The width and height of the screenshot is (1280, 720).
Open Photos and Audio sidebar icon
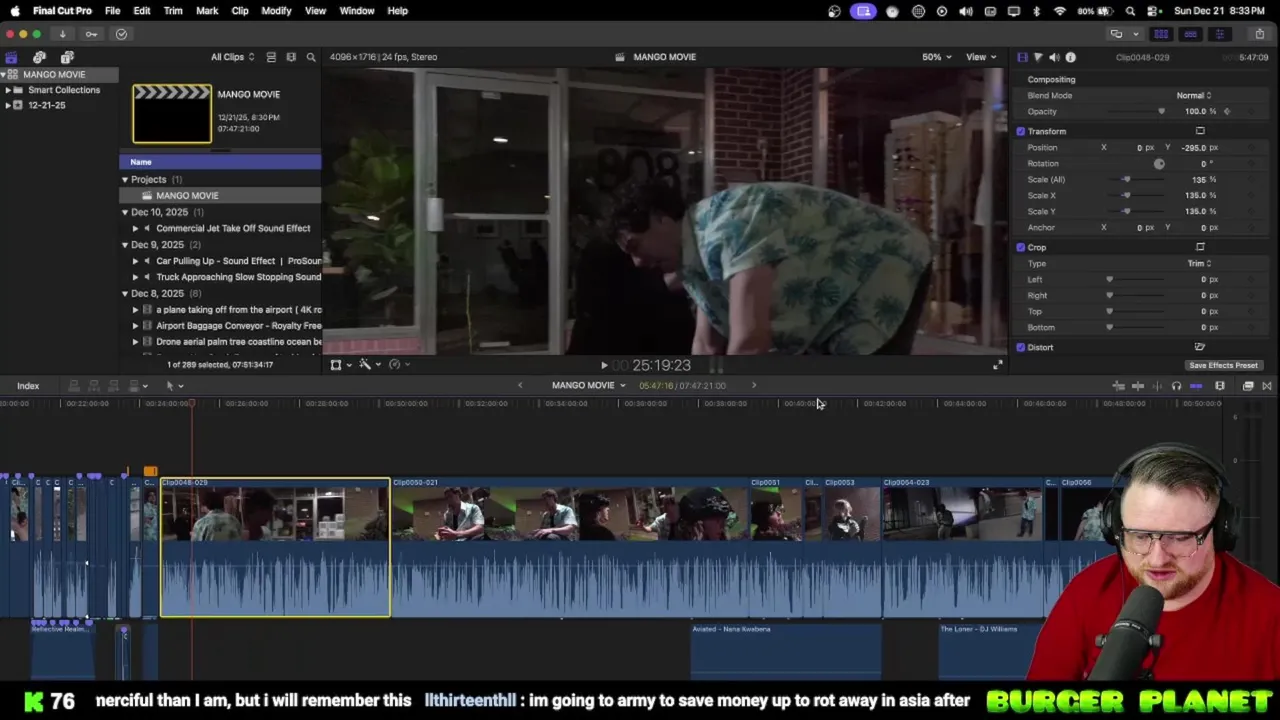39,57
